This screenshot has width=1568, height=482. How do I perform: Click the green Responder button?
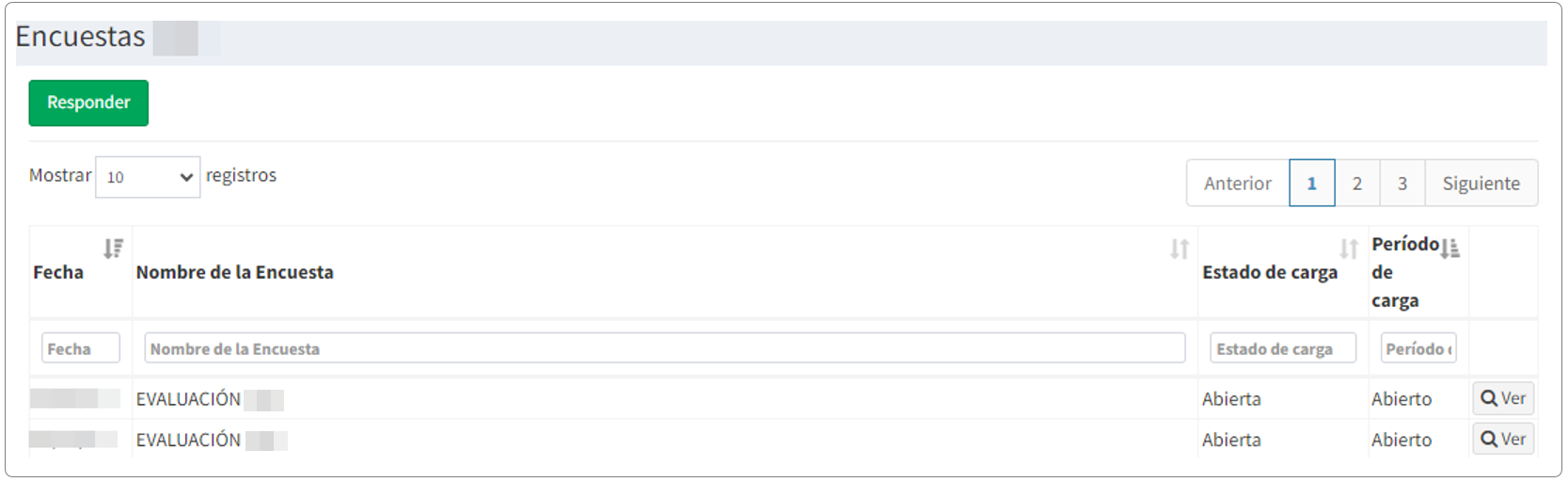[x=88, y=103]
